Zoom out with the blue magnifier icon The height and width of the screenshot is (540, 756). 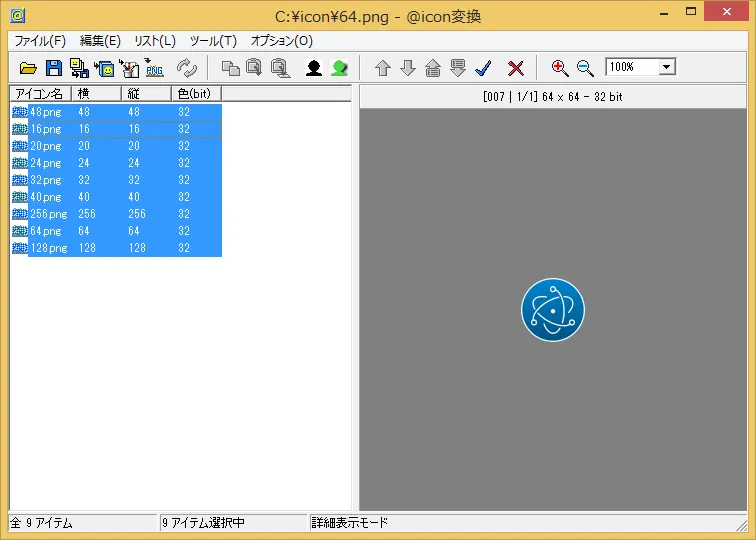(x=586, y=68)
